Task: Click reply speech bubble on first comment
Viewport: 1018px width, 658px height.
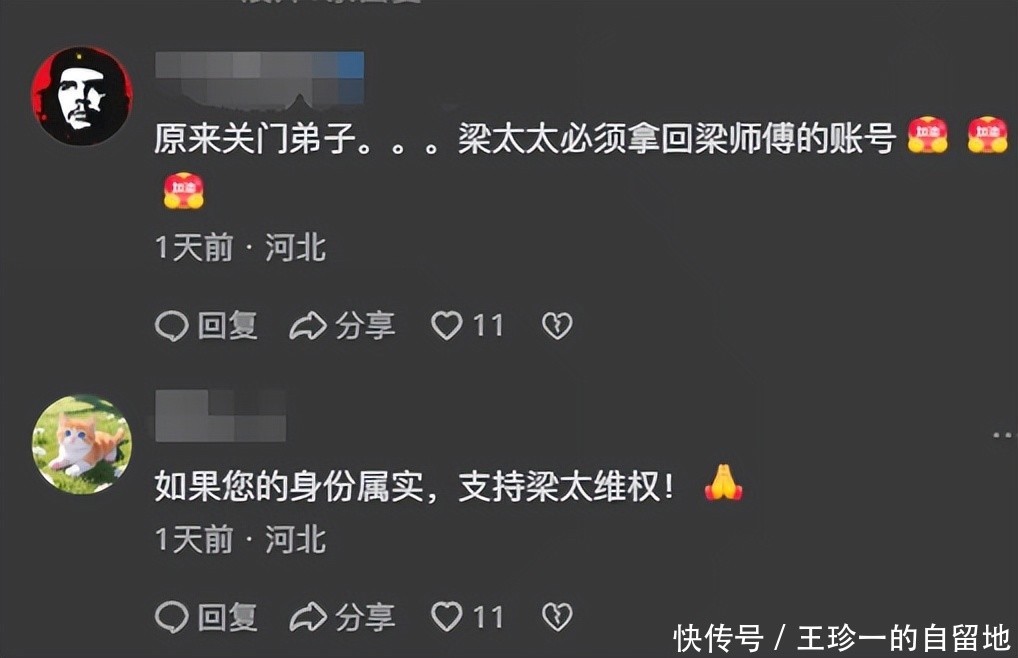Action: 171,326
